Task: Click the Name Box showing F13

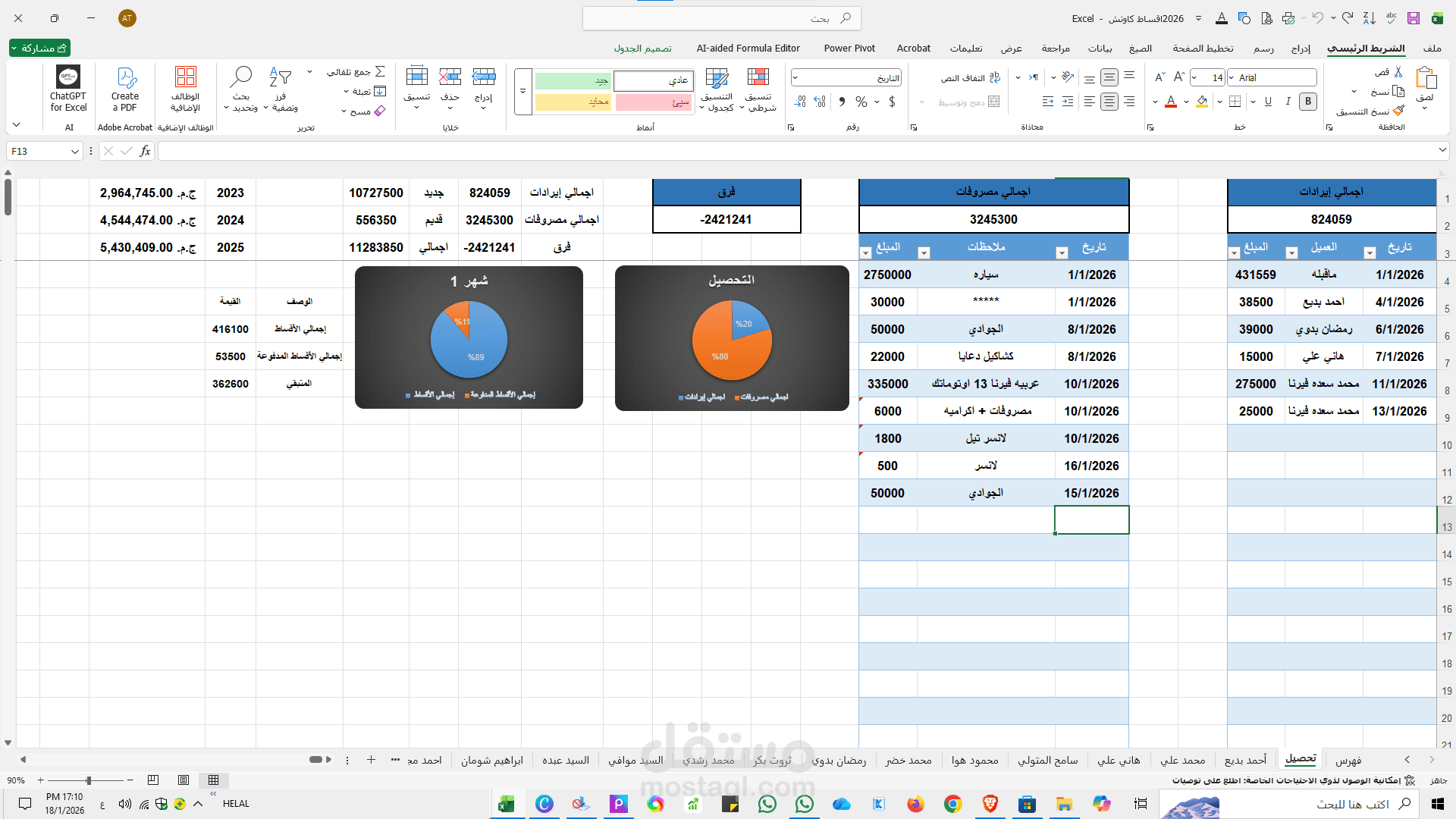Action: point(39,151)
